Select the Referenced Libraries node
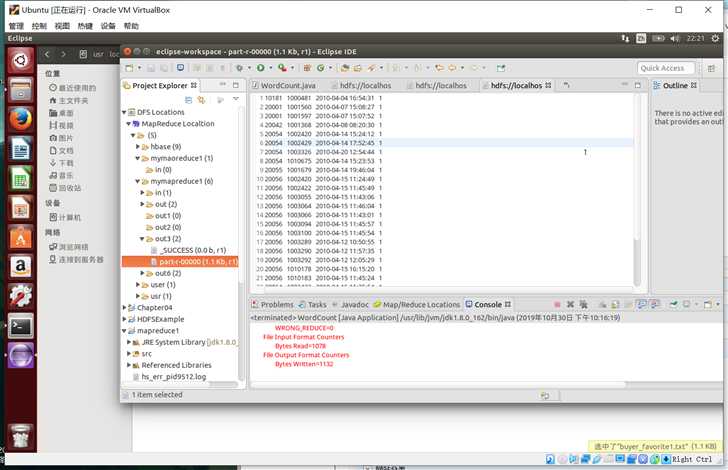The width and height of the screenshot is (728, 470). coord(172,365)
